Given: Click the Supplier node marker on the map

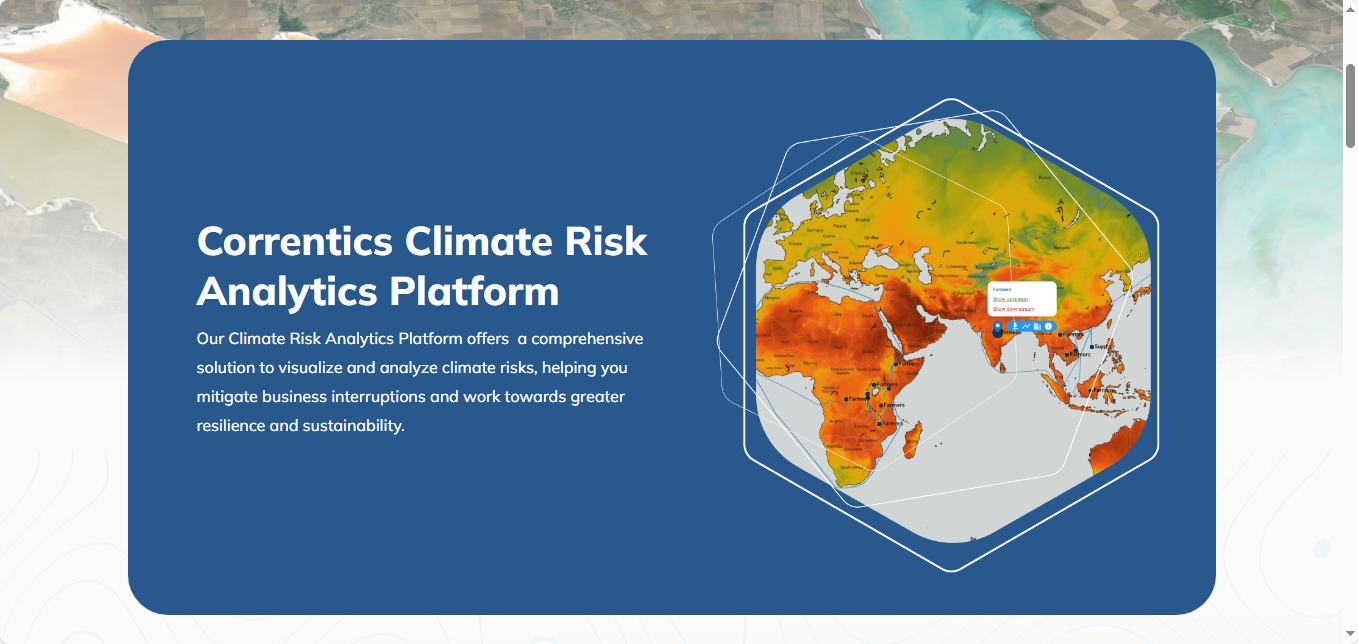Looking at the screenshot, I should coord(1091,346).
